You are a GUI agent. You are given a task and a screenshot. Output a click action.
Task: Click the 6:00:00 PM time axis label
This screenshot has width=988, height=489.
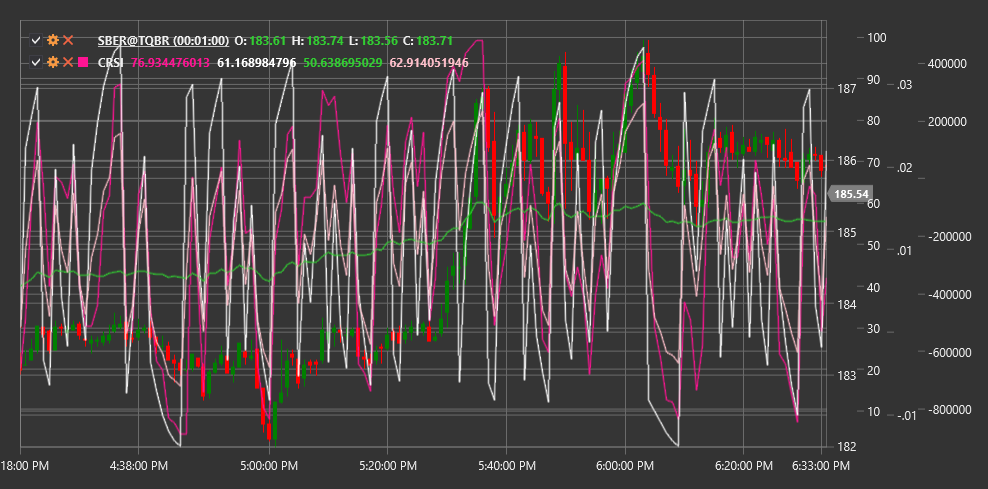click(x=625, y=466)
